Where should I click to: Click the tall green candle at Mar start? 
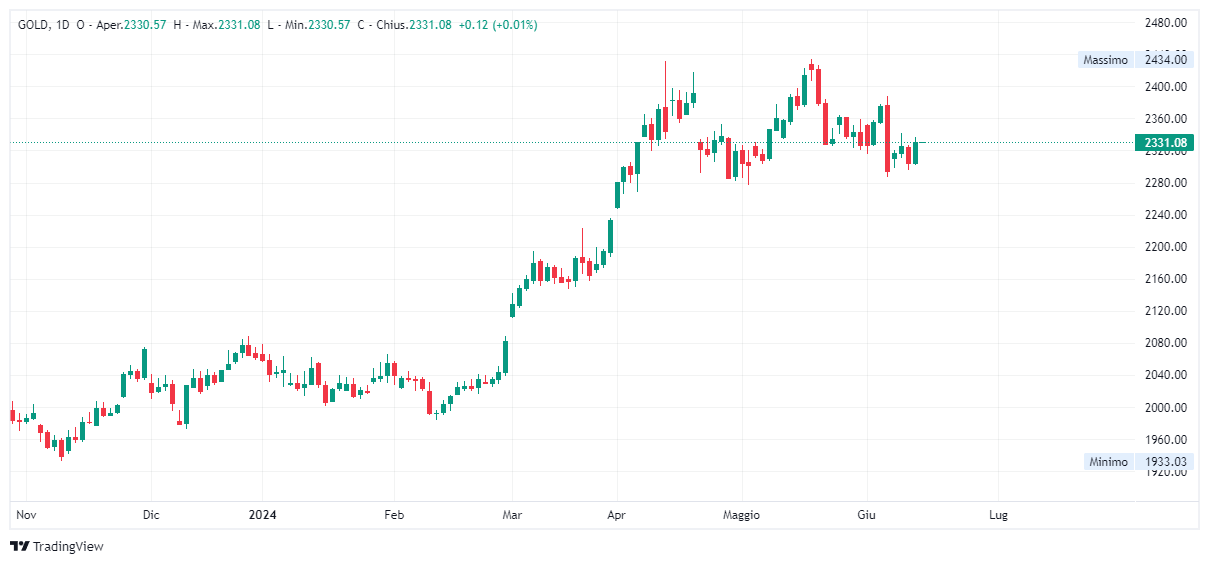(506, 356)
